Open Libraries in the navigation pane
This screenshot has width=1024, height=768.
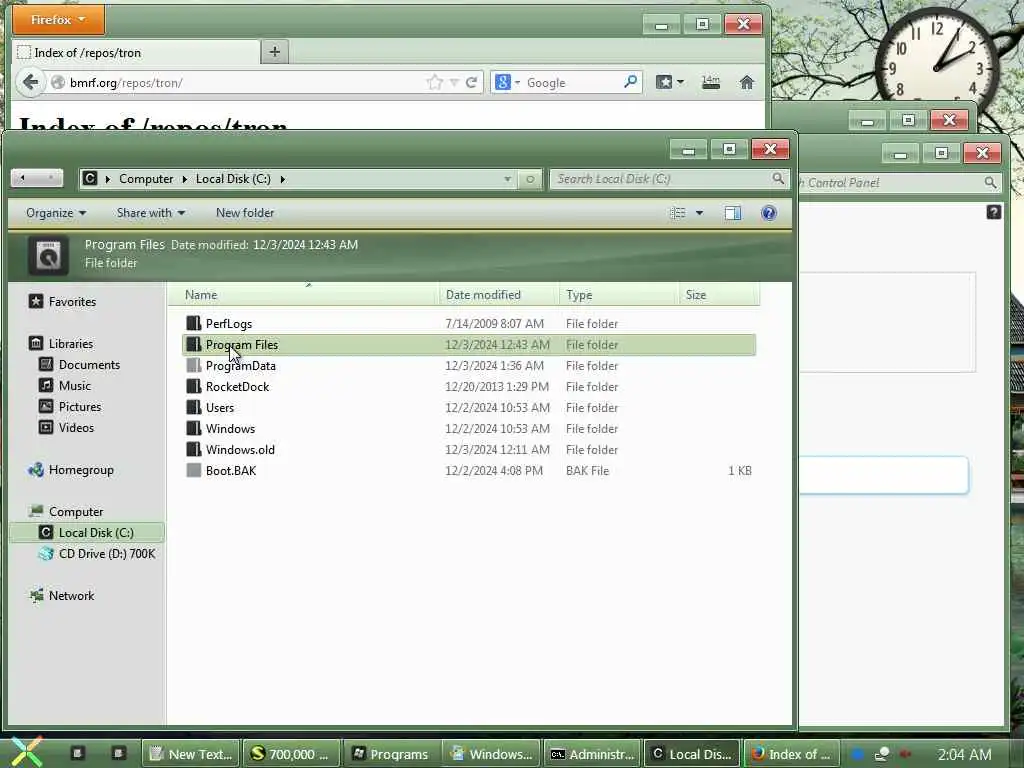pyautogui.click(x=71, y=344)
